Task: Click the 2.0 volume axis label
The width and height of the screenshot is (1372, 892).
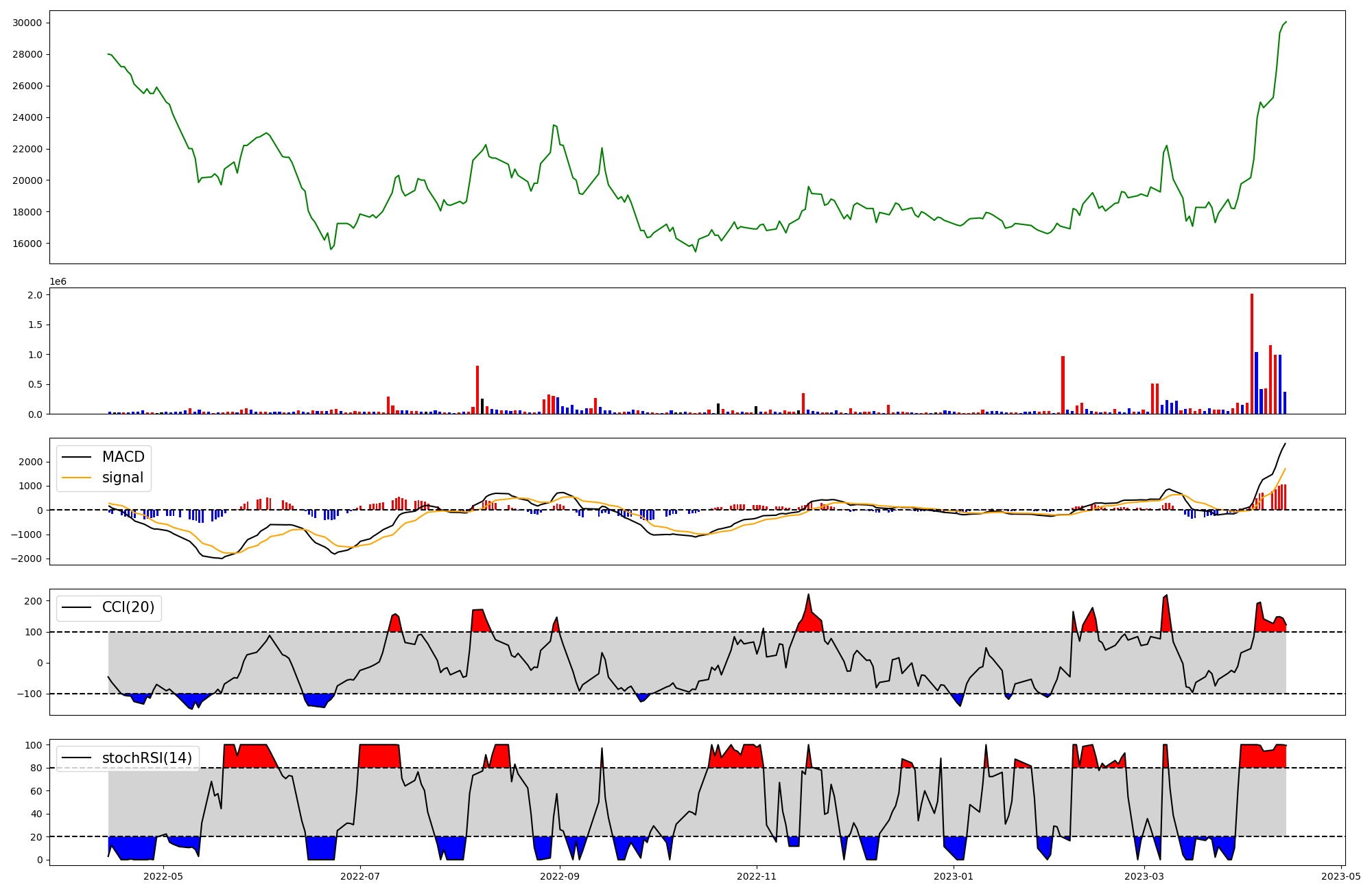Action: point(35,295)
